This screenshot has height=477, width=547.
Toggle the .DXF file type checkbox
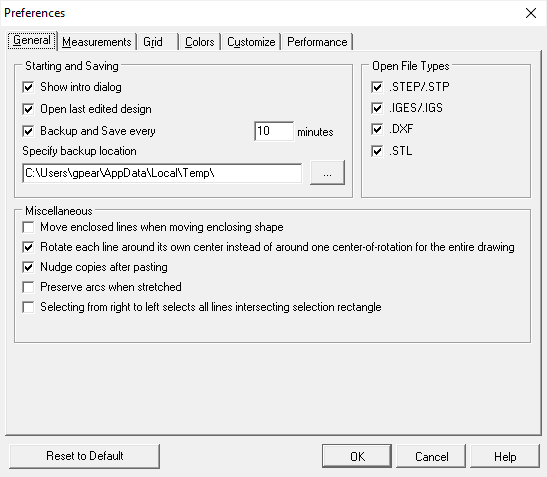pyautogui.click(x=377, y=129)
